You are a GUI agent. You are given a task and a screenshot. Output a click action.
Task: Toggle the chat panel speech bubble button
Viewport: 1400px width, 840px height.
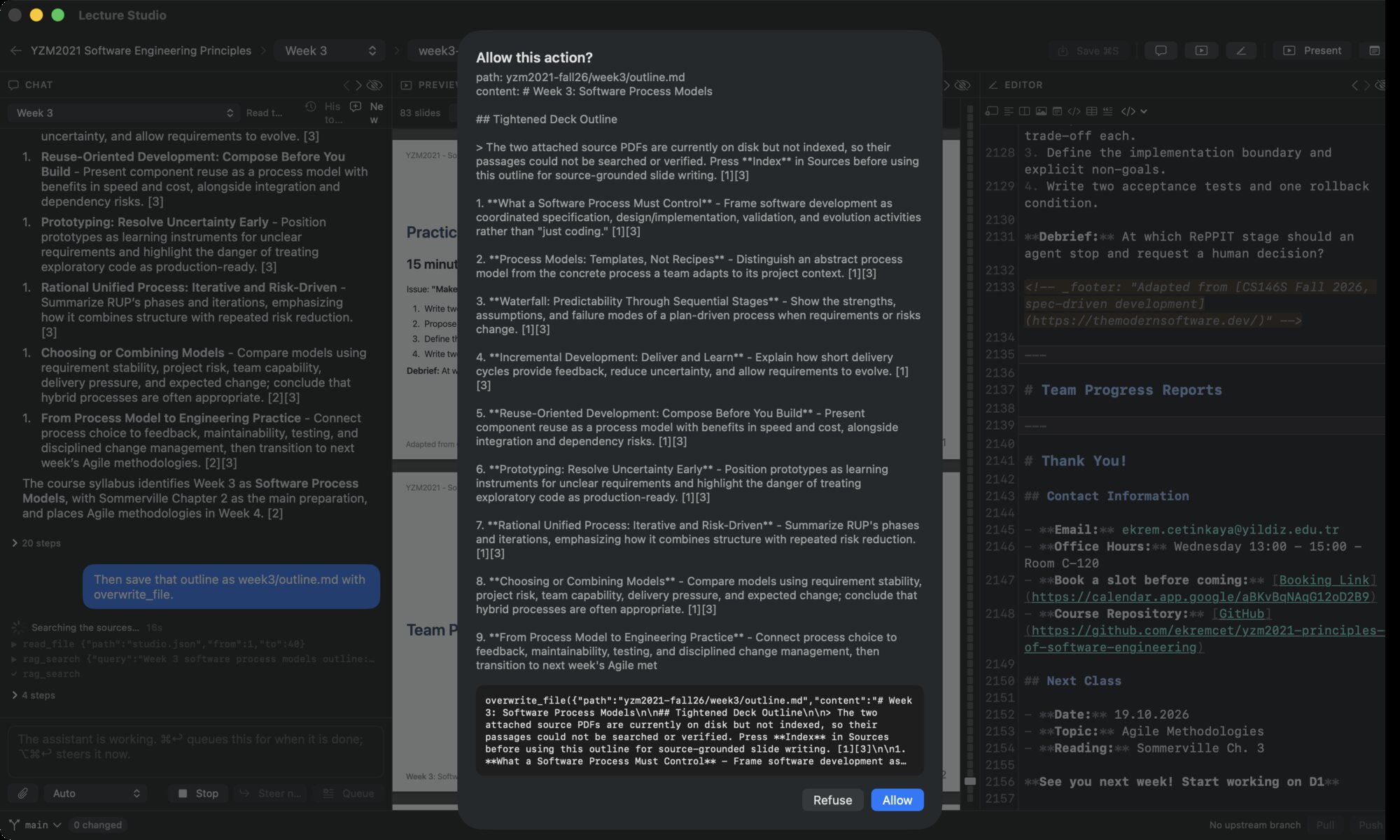[1161, 50]
